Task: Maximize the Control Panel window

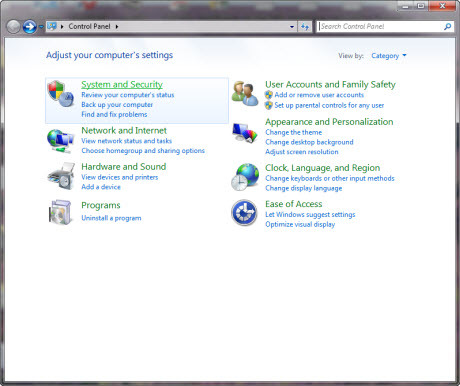Action: pos(421,6)
